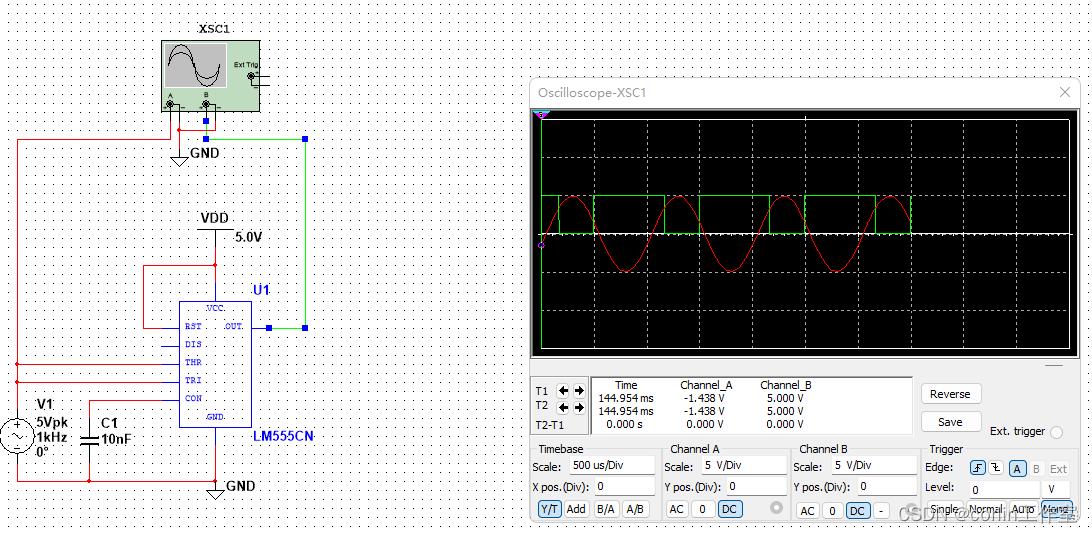
Task: Click T2-T1 time reading 0.000 s
Action: tap(625, 424)
